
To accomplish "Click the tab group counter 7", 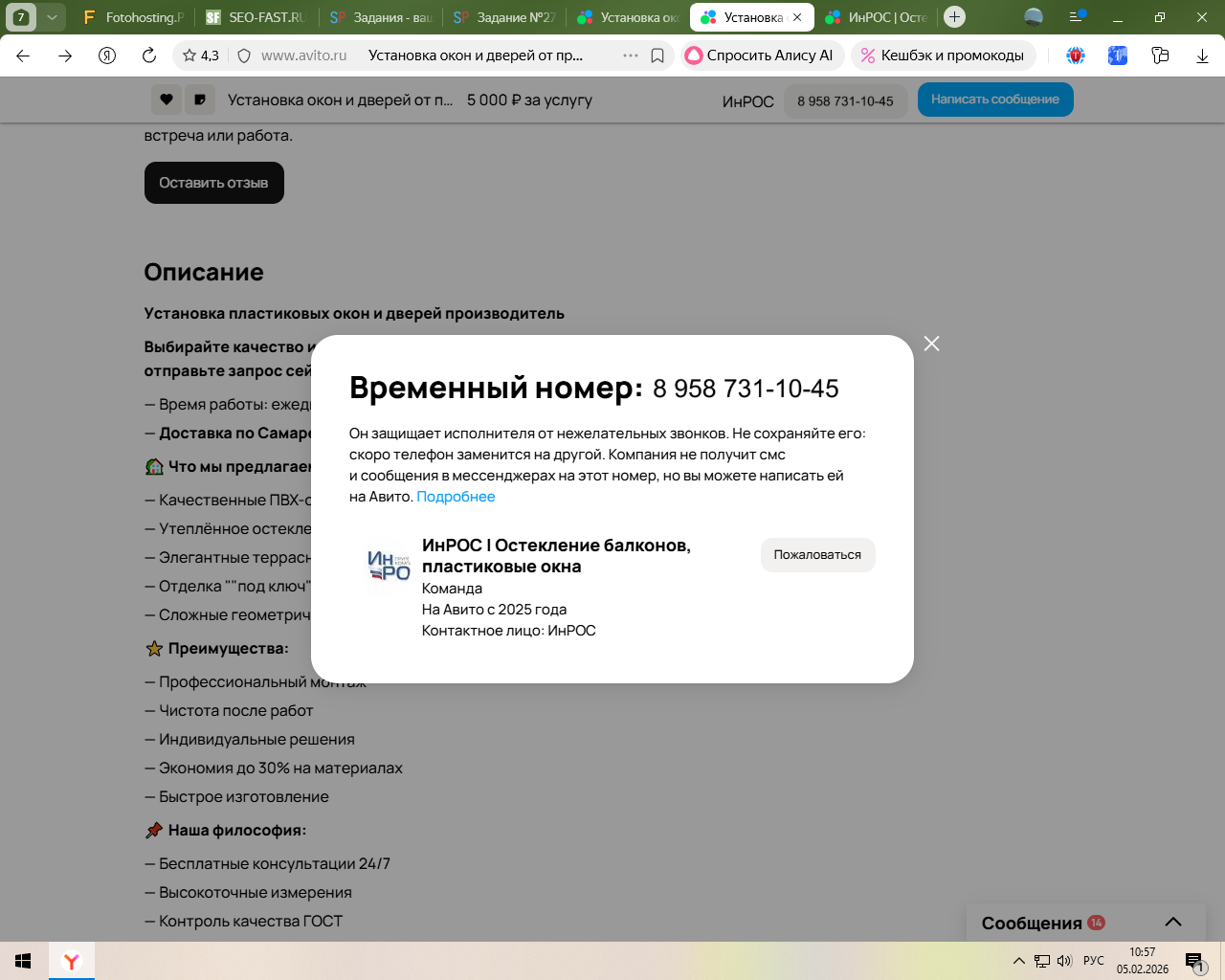I will [x=21, y=17].
